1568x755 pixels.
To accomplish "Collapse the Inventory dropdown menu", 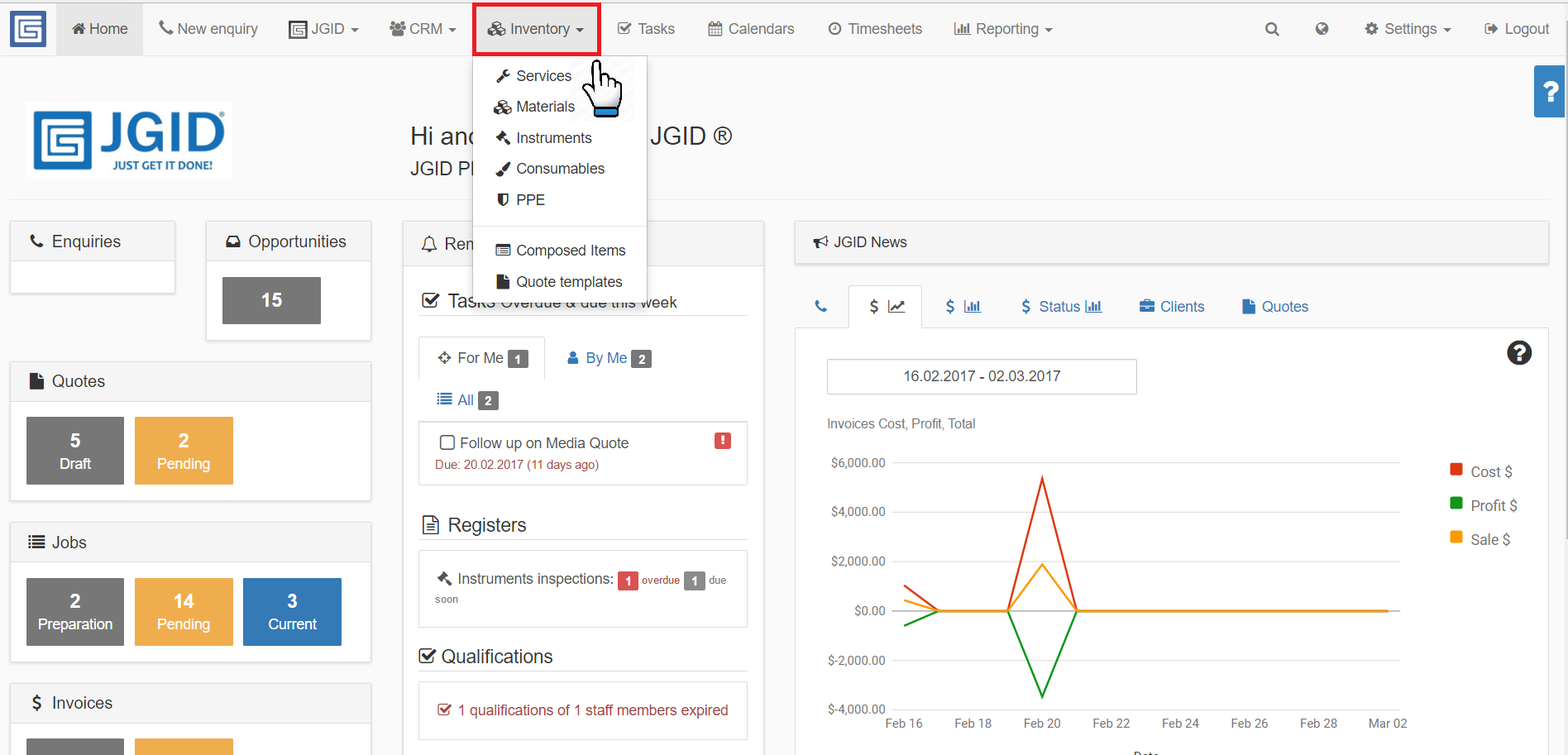I will pos(536,29).
